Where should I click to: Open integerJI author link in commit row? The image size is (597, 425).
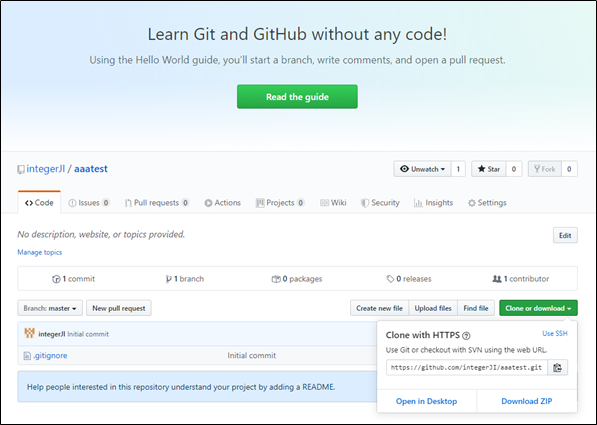52,334
